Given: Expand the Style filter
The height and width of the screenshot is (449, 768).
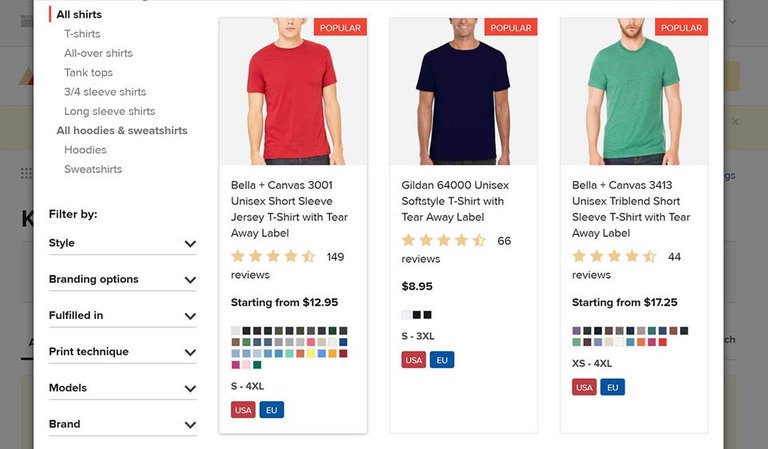Looking at the screenshot, I should (x=122, y=243).
